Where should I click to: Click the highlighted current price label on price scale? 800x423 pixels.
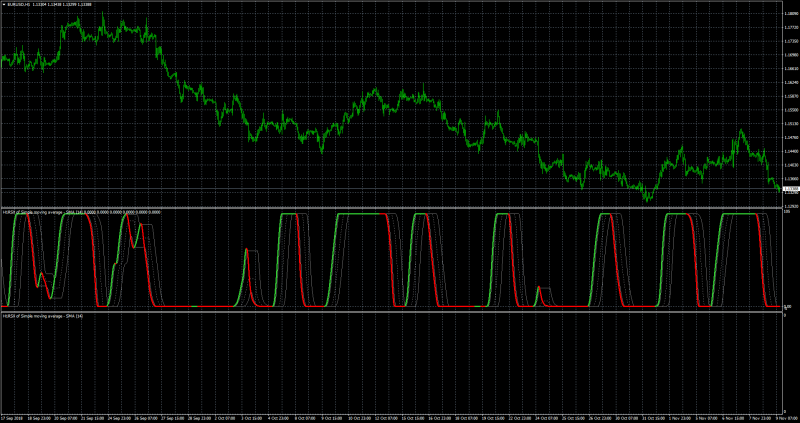point(791,189)
